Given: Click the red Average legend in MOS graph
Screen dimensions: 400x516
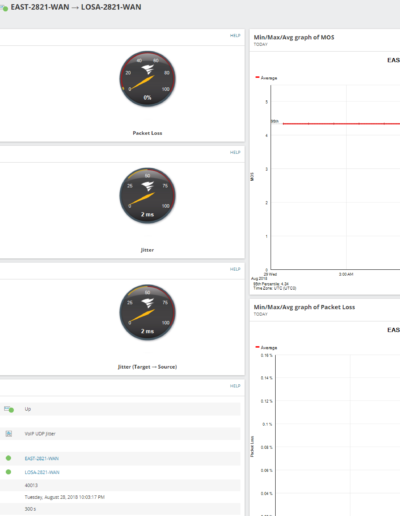Looking at the screenshot, I should click(266, 78).
